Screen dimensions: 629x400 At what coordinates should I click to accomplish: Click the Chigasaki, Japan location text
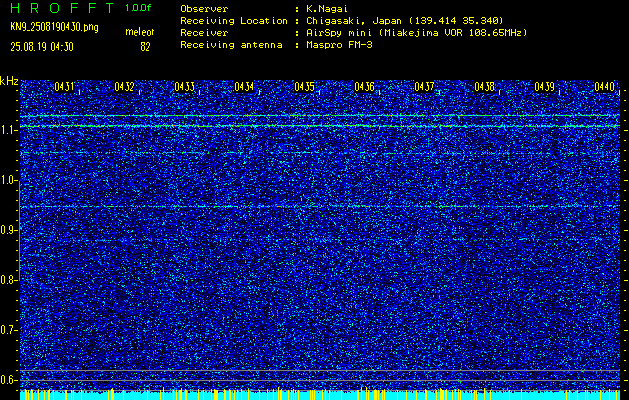(404, 21)
